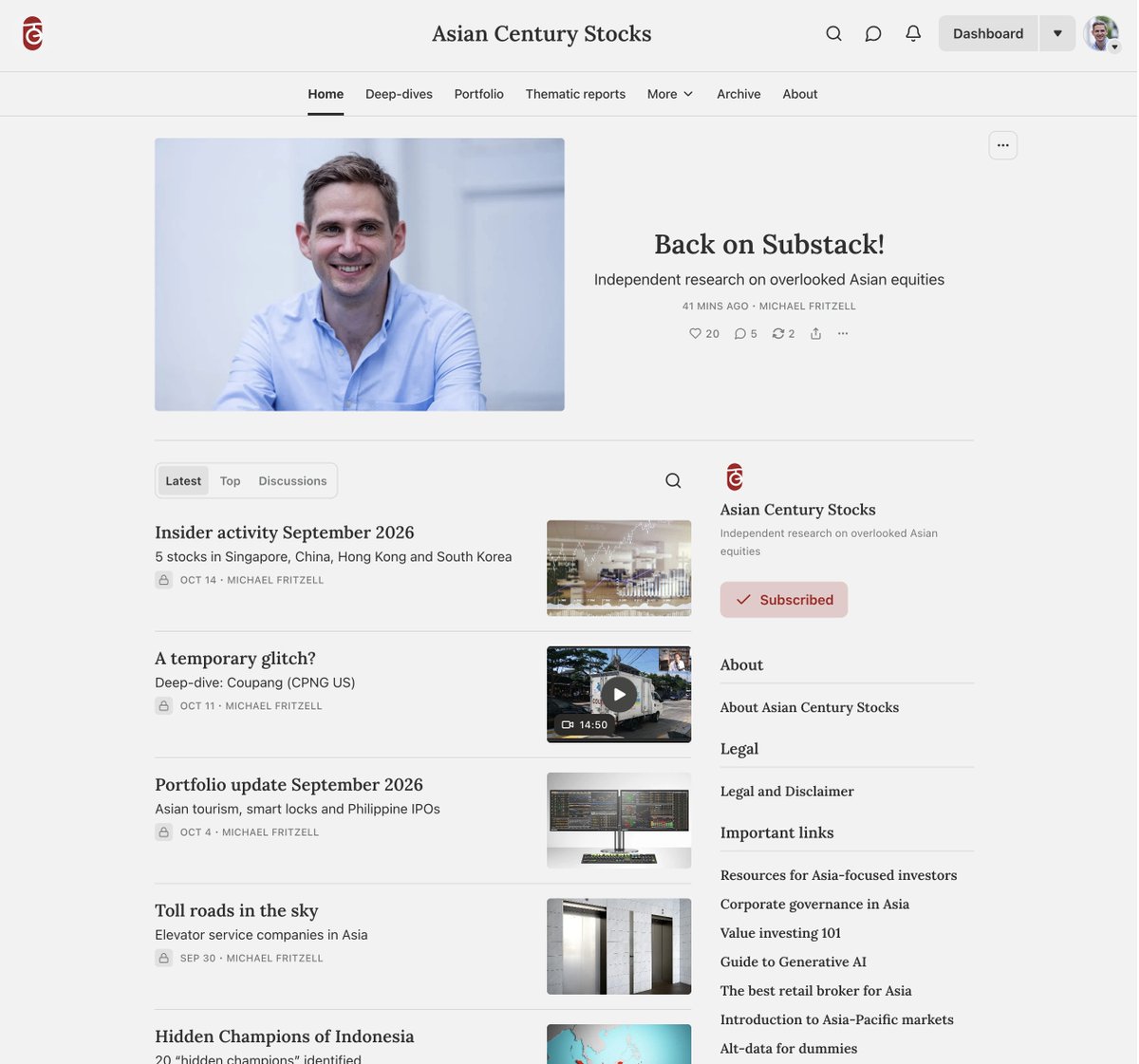The image size is (1139, 1064).
Task: Open the Dashboard button
Action: tap(988, 33)
